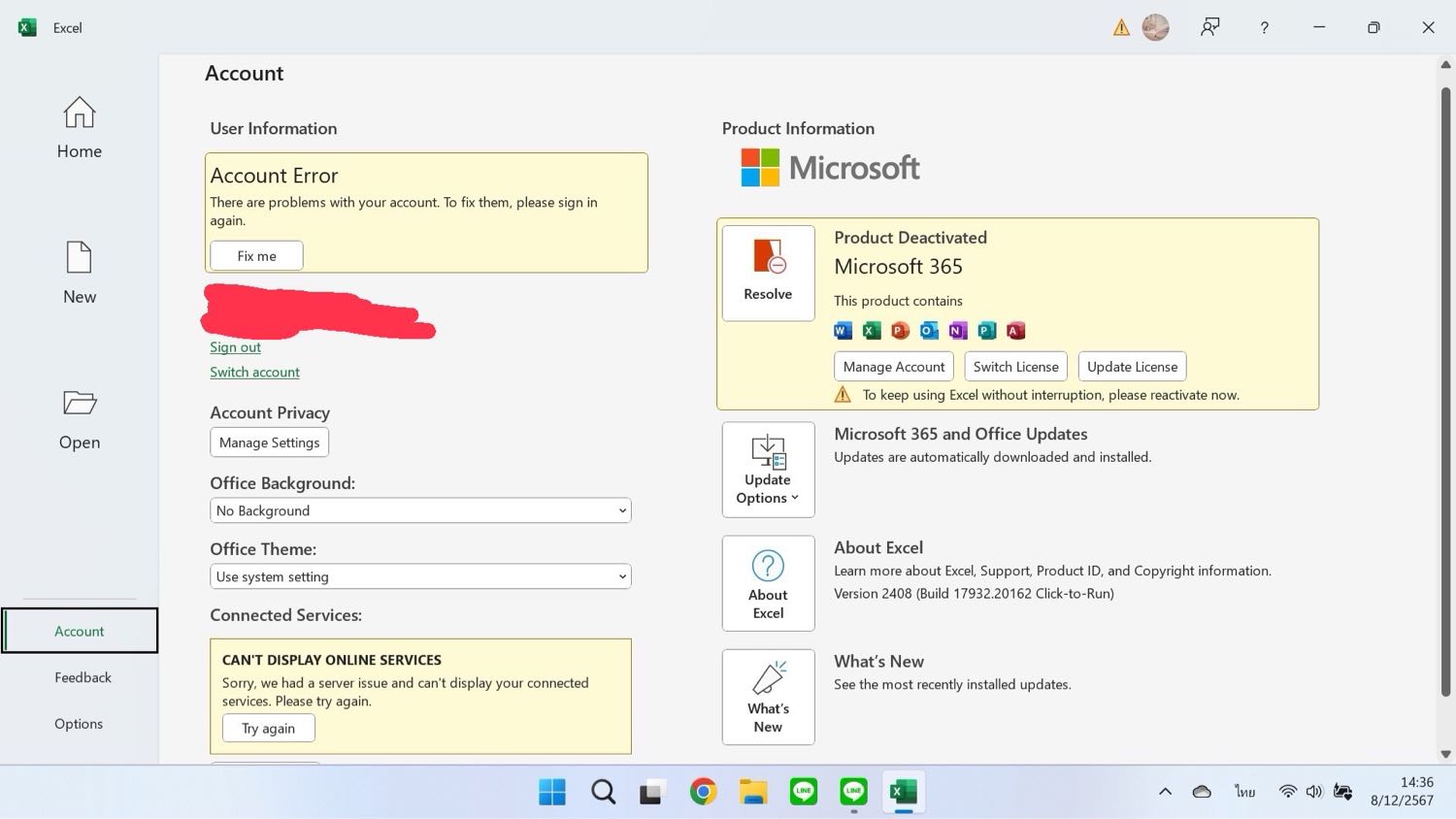The height and width of the screenshot is (819, 1456).
Task: Open Options in the sidebar
Action: click(x=79, y=724)
